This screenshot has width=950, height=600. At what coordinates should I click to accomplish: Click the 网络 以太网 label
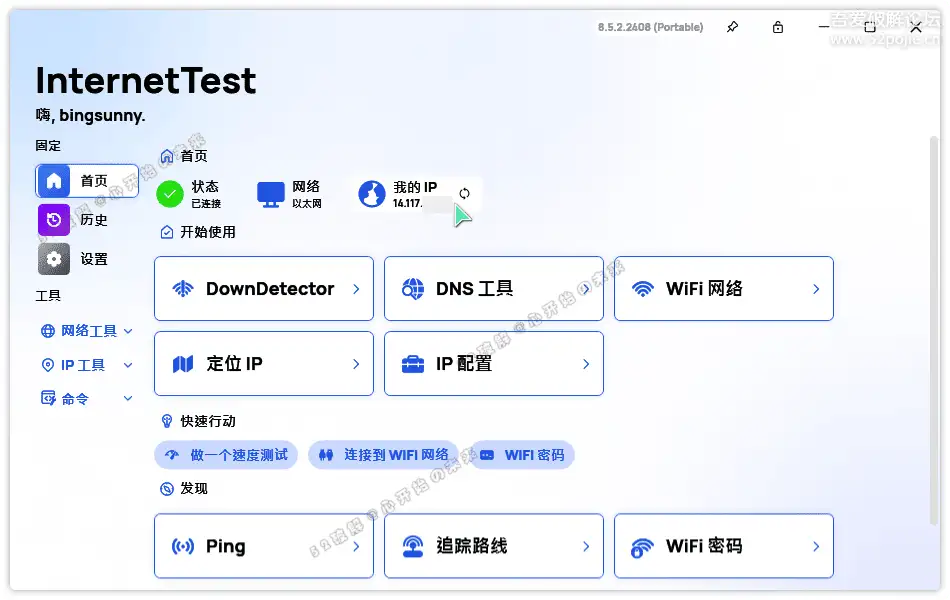tap(307, 194)
